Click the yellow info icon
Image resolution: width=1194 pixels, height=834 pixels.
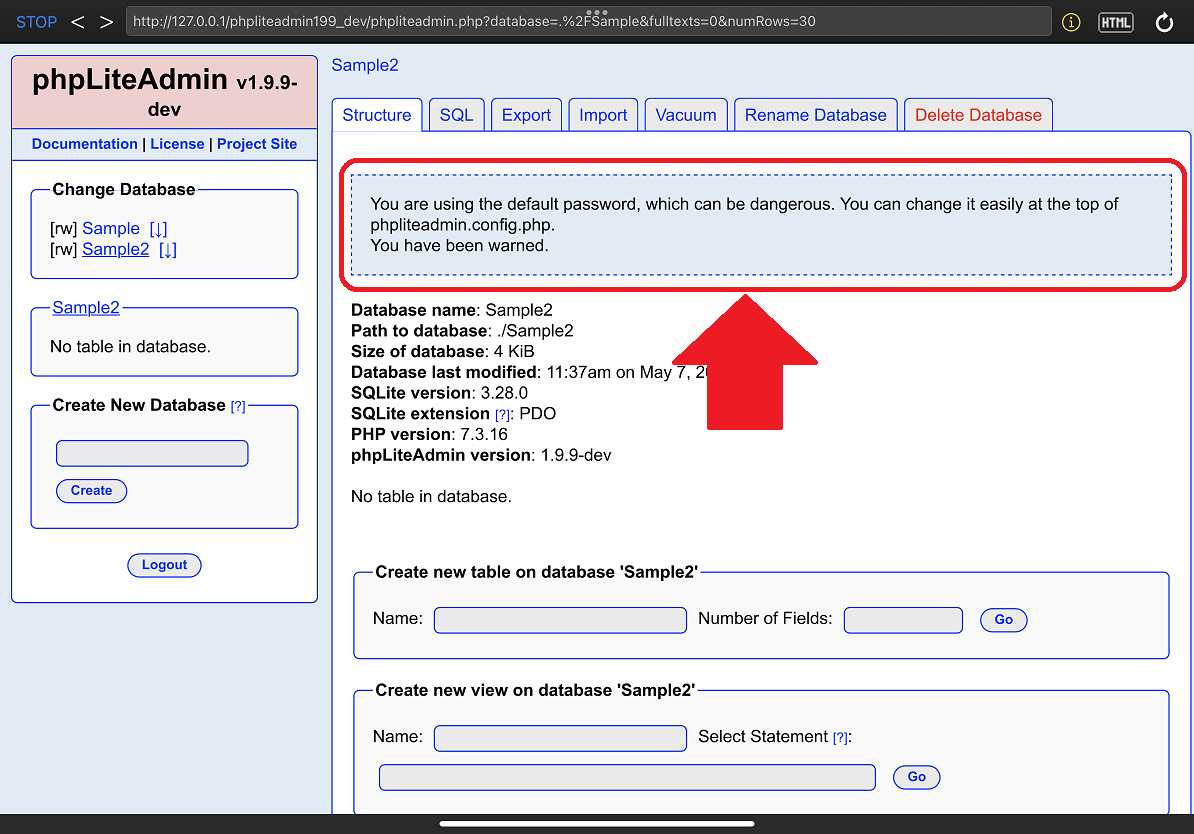[1071, 22]
